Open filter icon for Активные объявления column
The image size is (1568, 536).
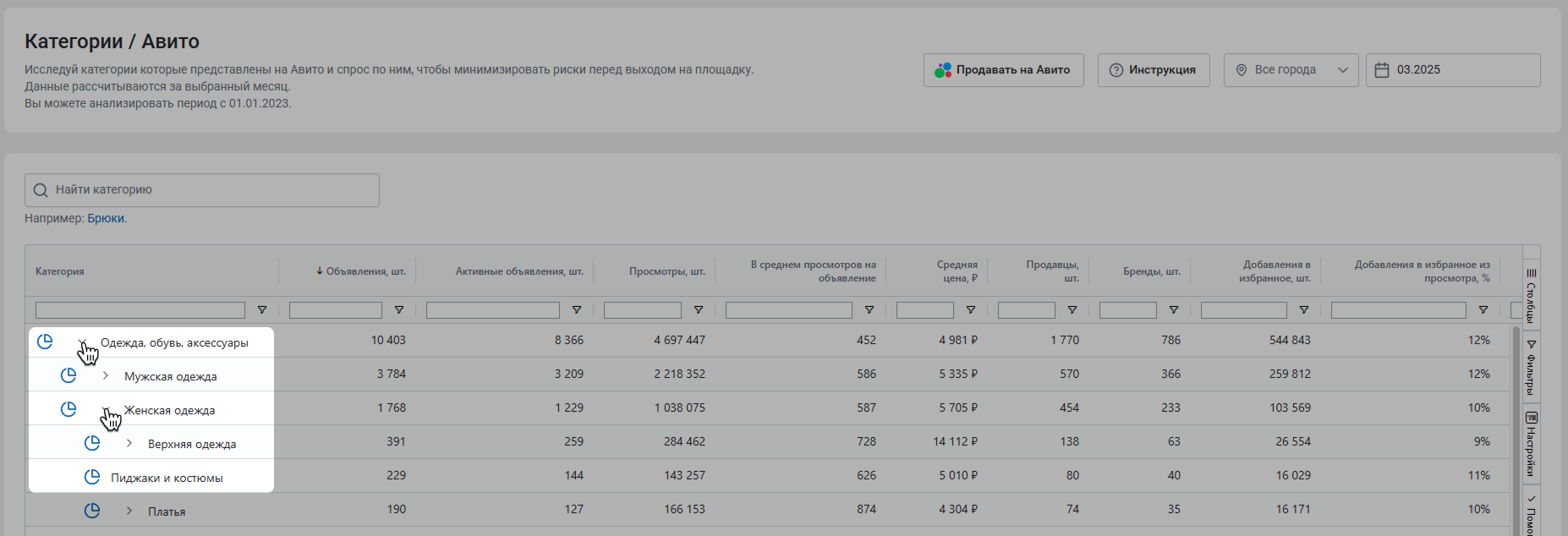(x=577, y=310)
